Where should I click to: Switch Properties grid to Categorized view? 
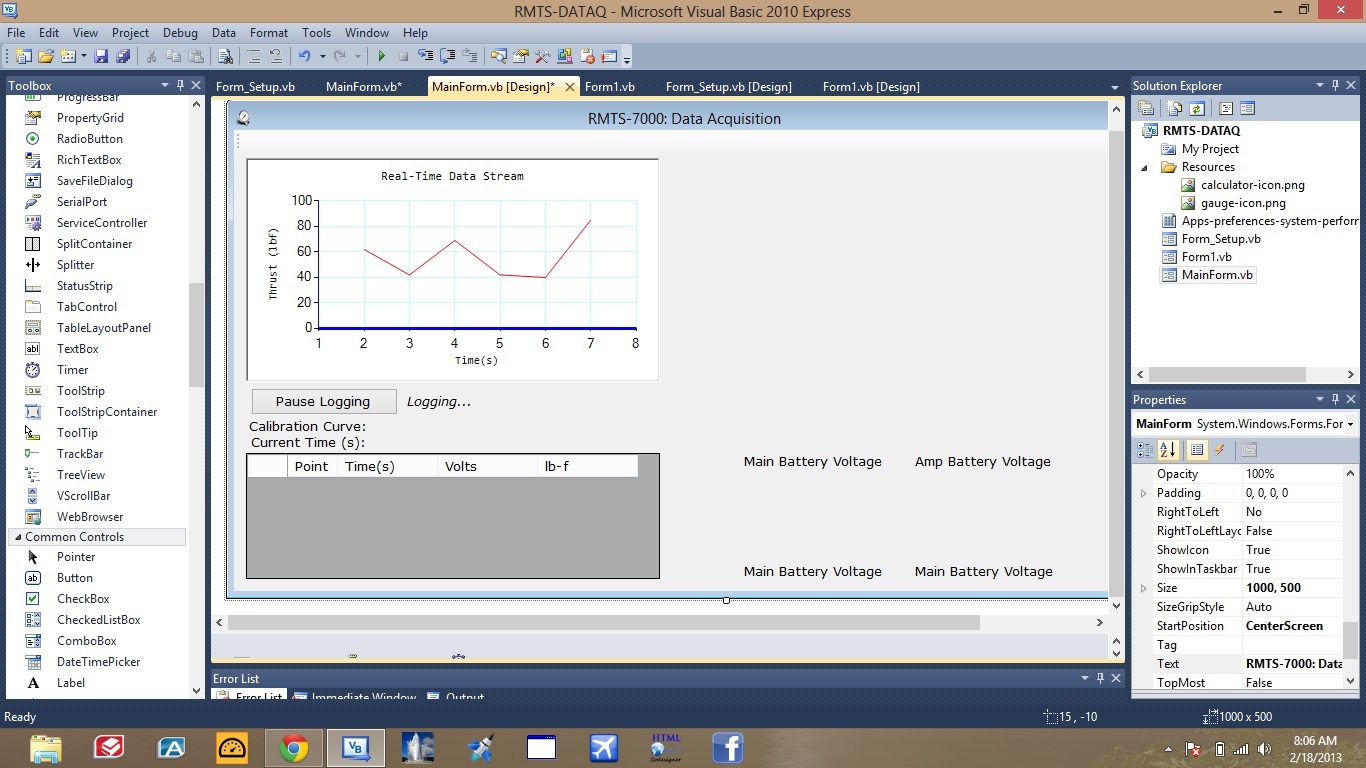pyautogui.click(x=1145, y=450)
